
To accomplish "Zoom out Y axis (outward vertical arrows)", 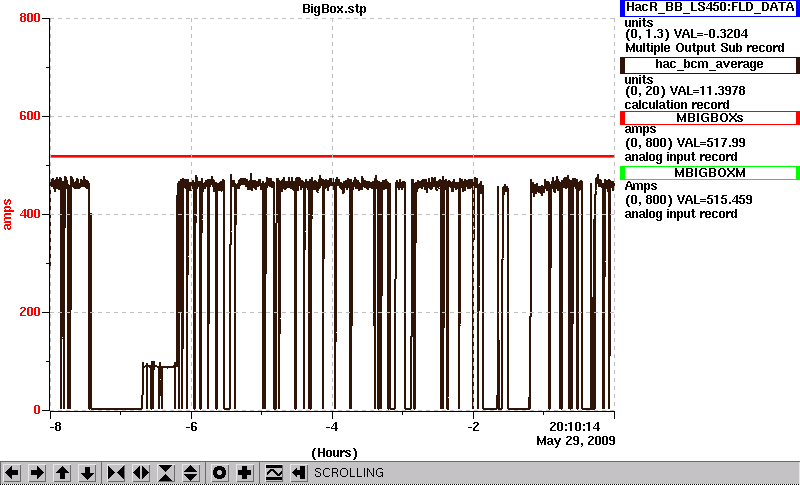I will pyautogui.click(x=191, y=473).
